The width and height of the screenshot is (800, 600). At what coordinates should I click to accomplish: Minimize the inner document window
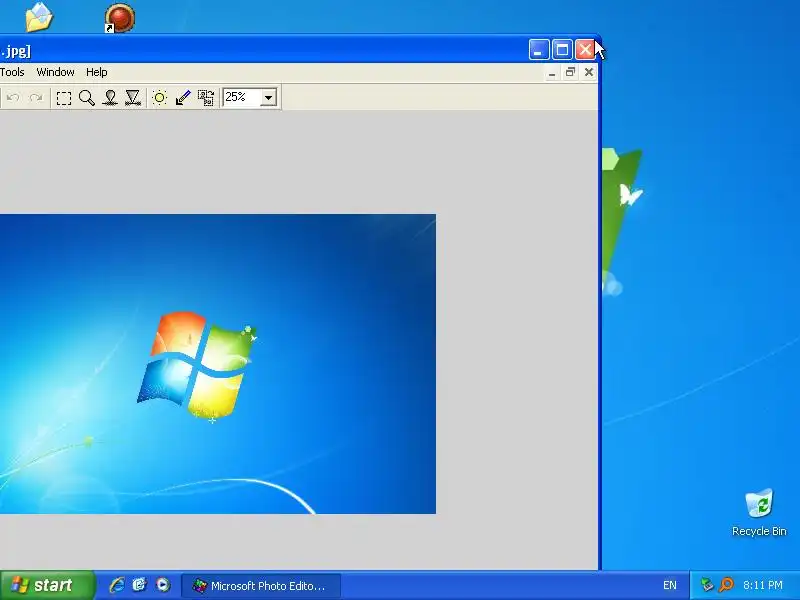[x=552, y=73]
